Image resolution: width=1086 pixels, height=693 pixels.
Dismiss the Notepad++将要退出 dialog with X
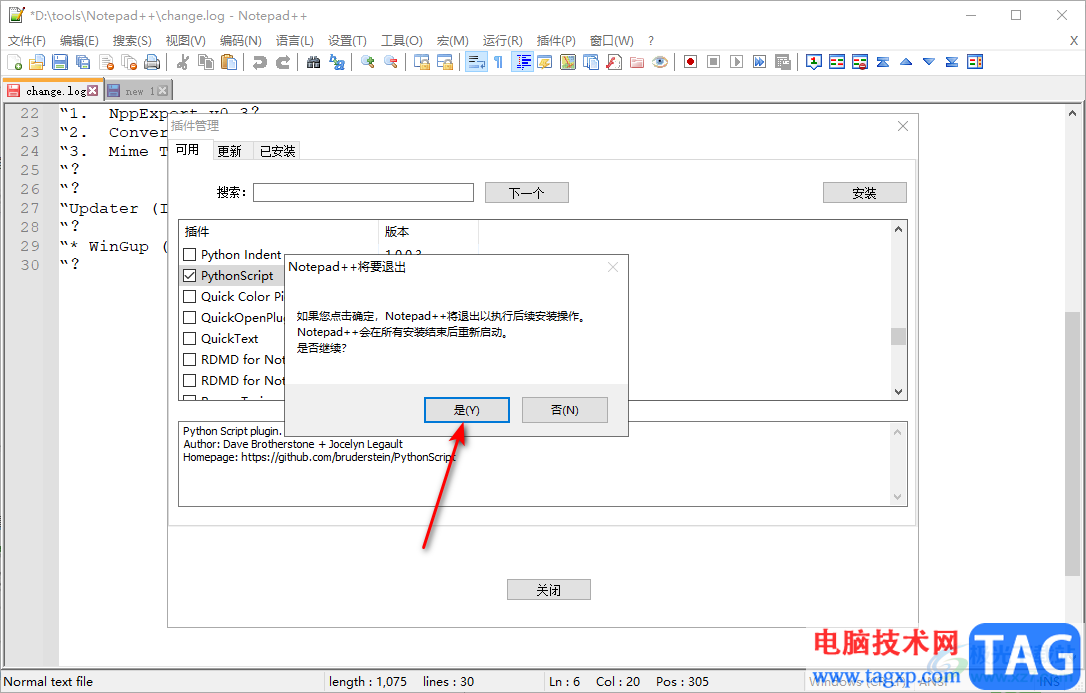tap(613, 267)
